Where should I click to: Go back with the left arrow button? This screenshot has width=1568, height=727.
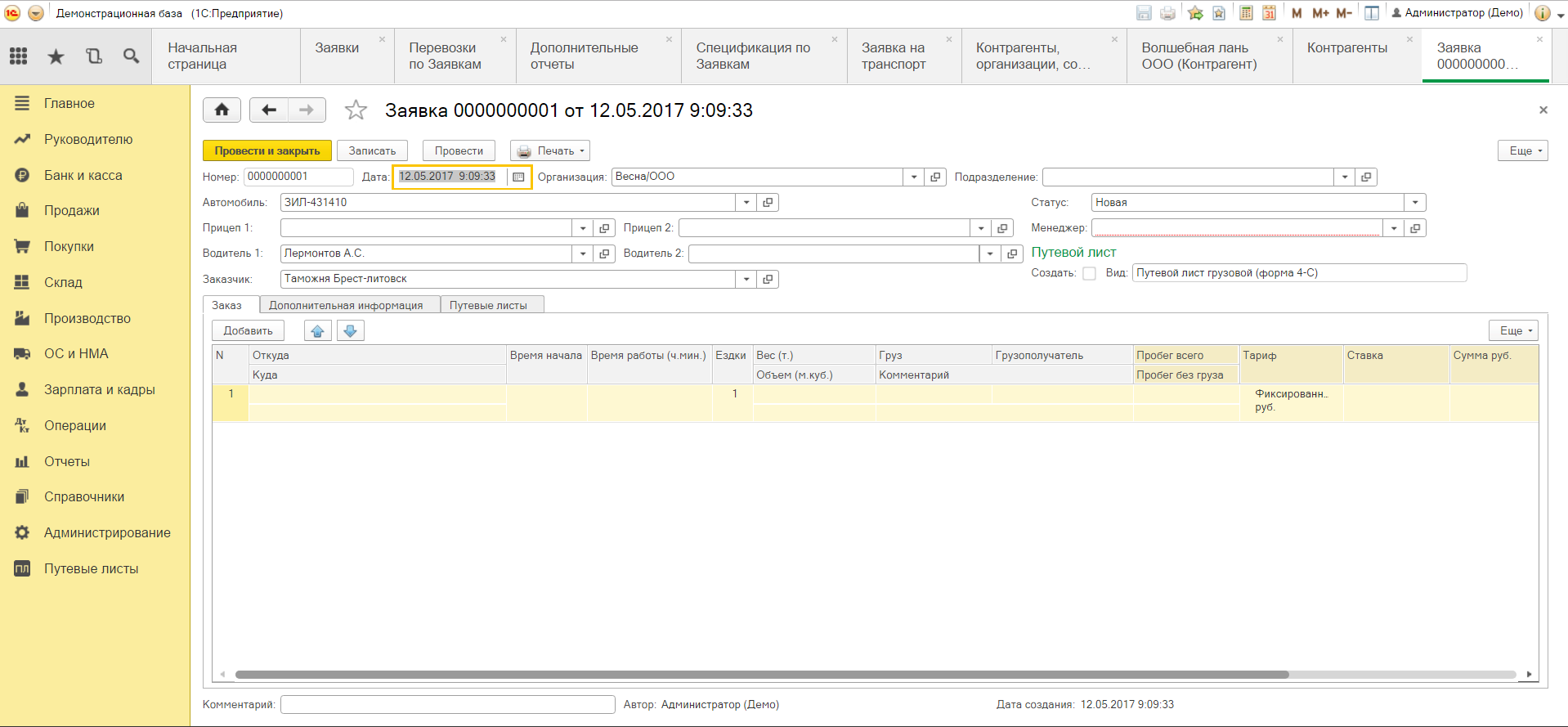269,110
